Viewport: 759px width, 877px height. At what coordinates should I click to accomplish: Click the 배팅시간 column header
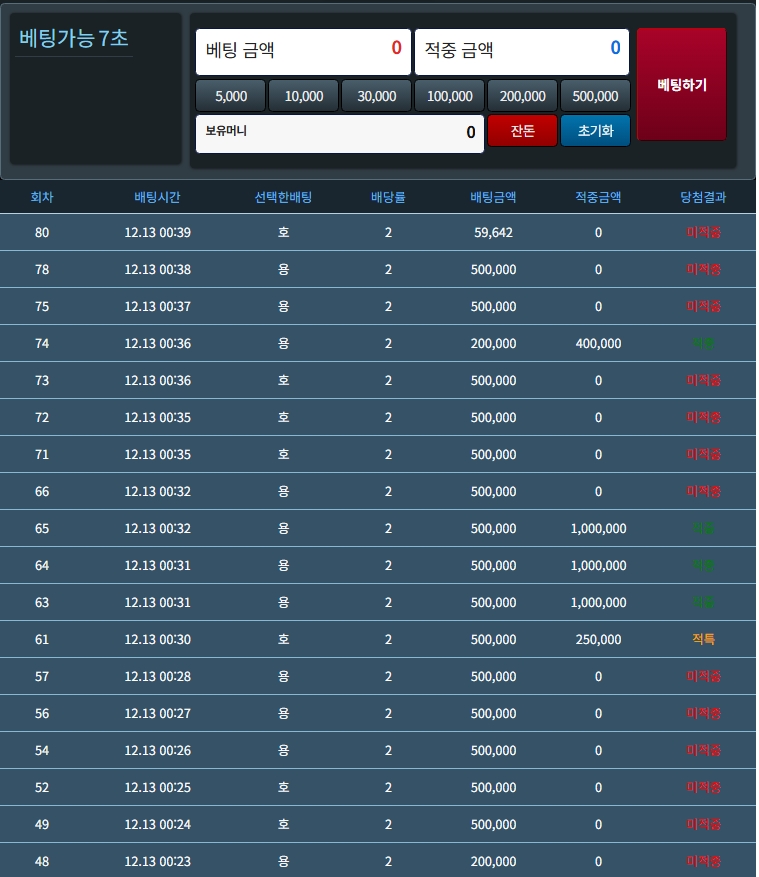point(157,198)
